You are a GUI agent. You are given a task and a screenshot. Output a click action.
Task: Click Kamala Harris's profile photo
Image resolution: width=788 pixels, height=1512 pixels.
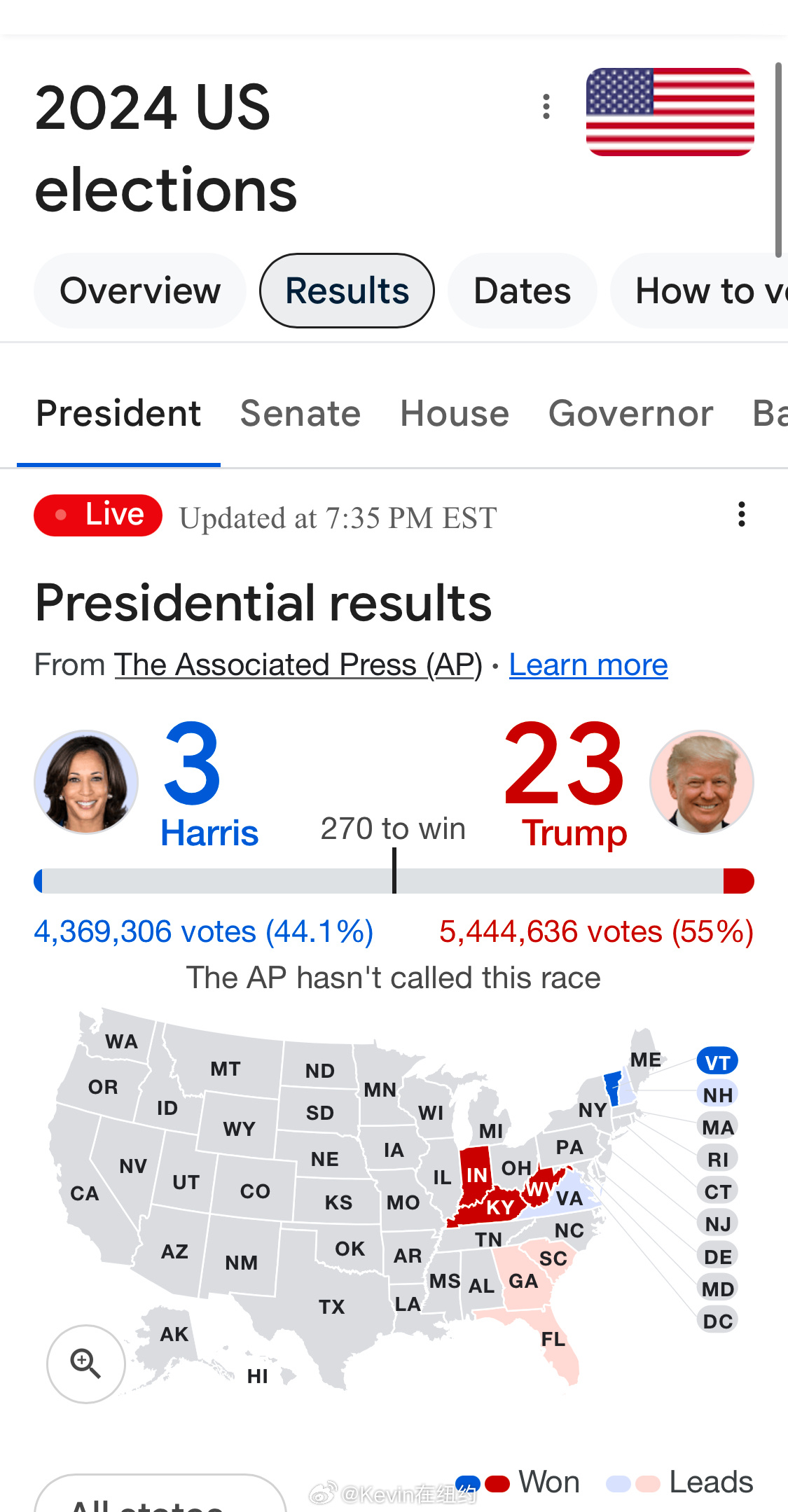click(x=86, y=782)
